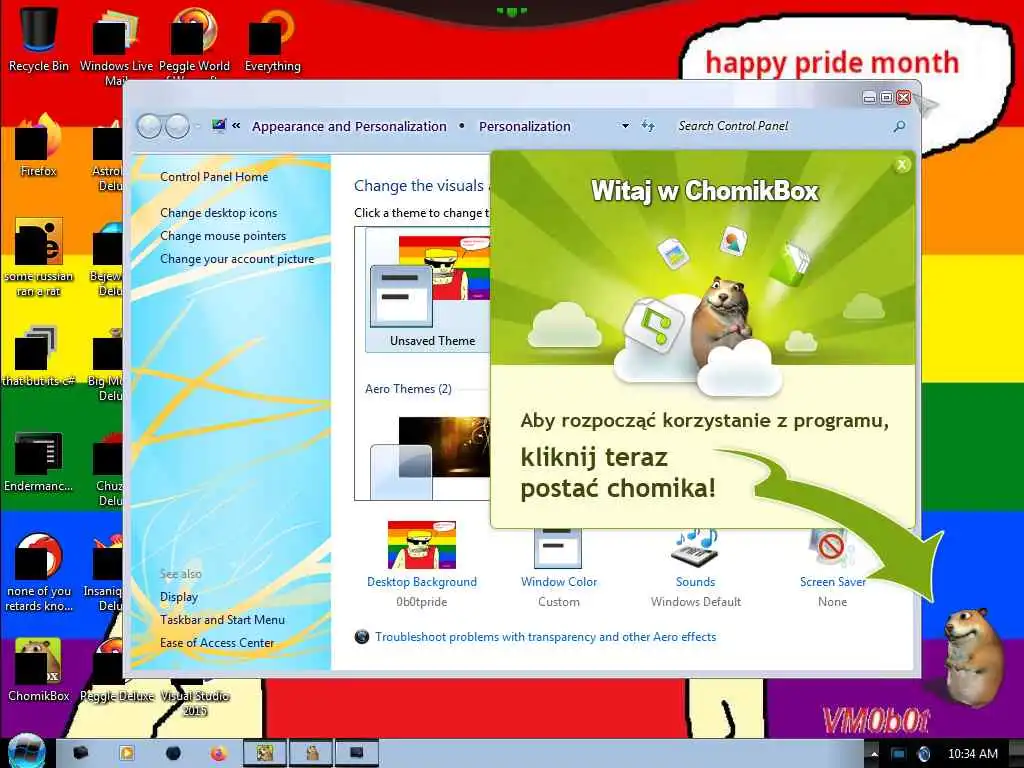Open the Peggle World desktop icon
This screenshot has width=1024, height=768.
tap(194, 42)
